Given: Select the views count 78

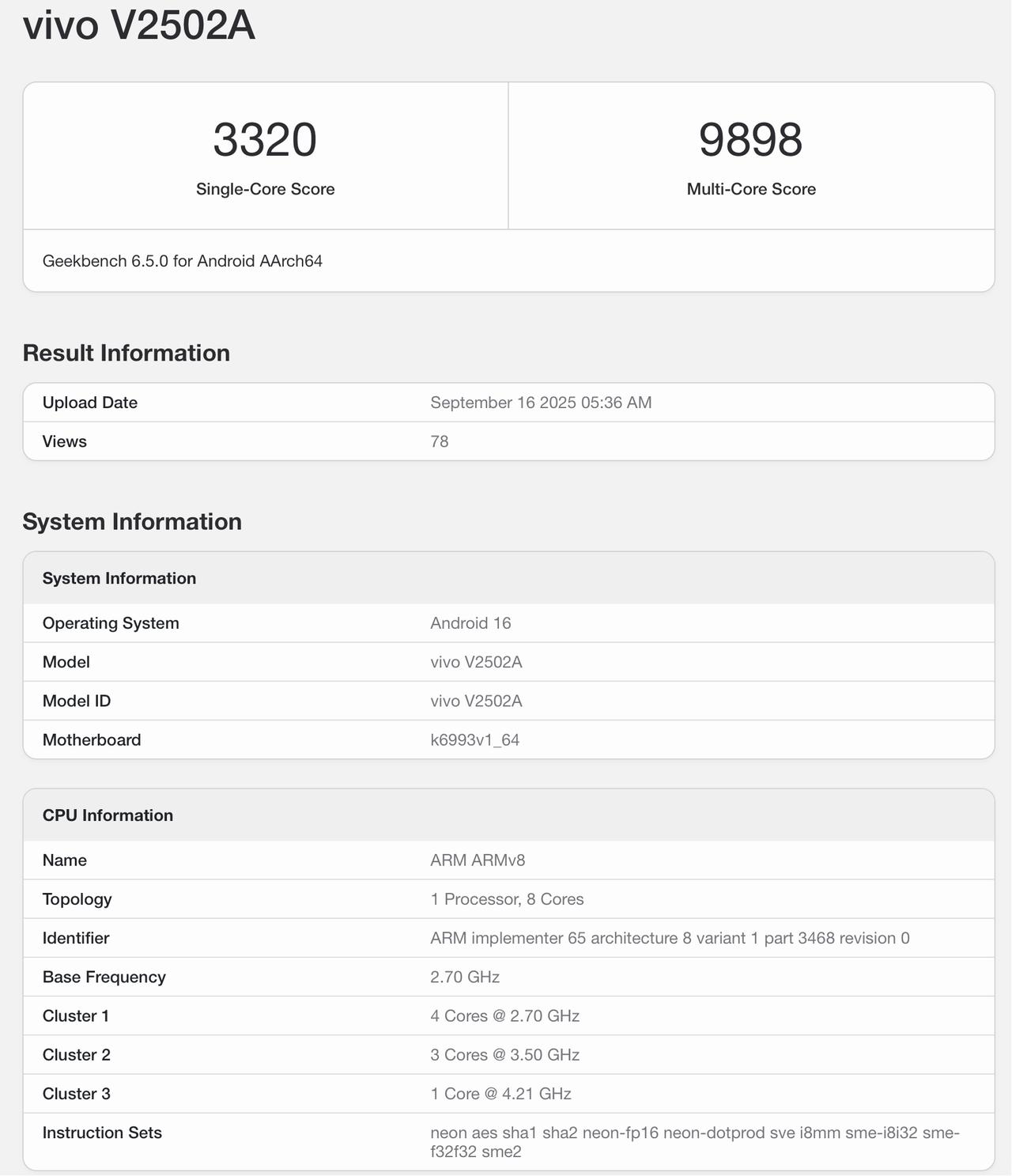Looking at the screenshot, I should click(440, 441).
